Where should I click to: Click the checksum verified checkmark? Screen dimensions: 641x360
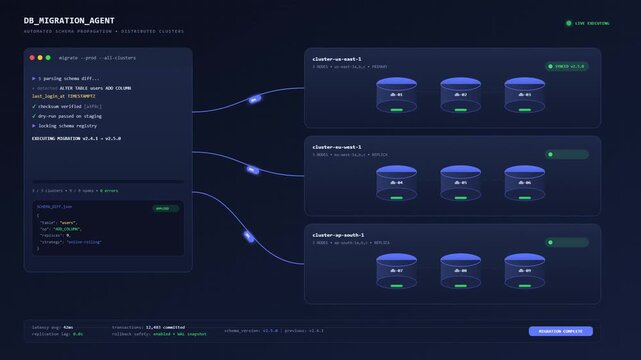34,106
